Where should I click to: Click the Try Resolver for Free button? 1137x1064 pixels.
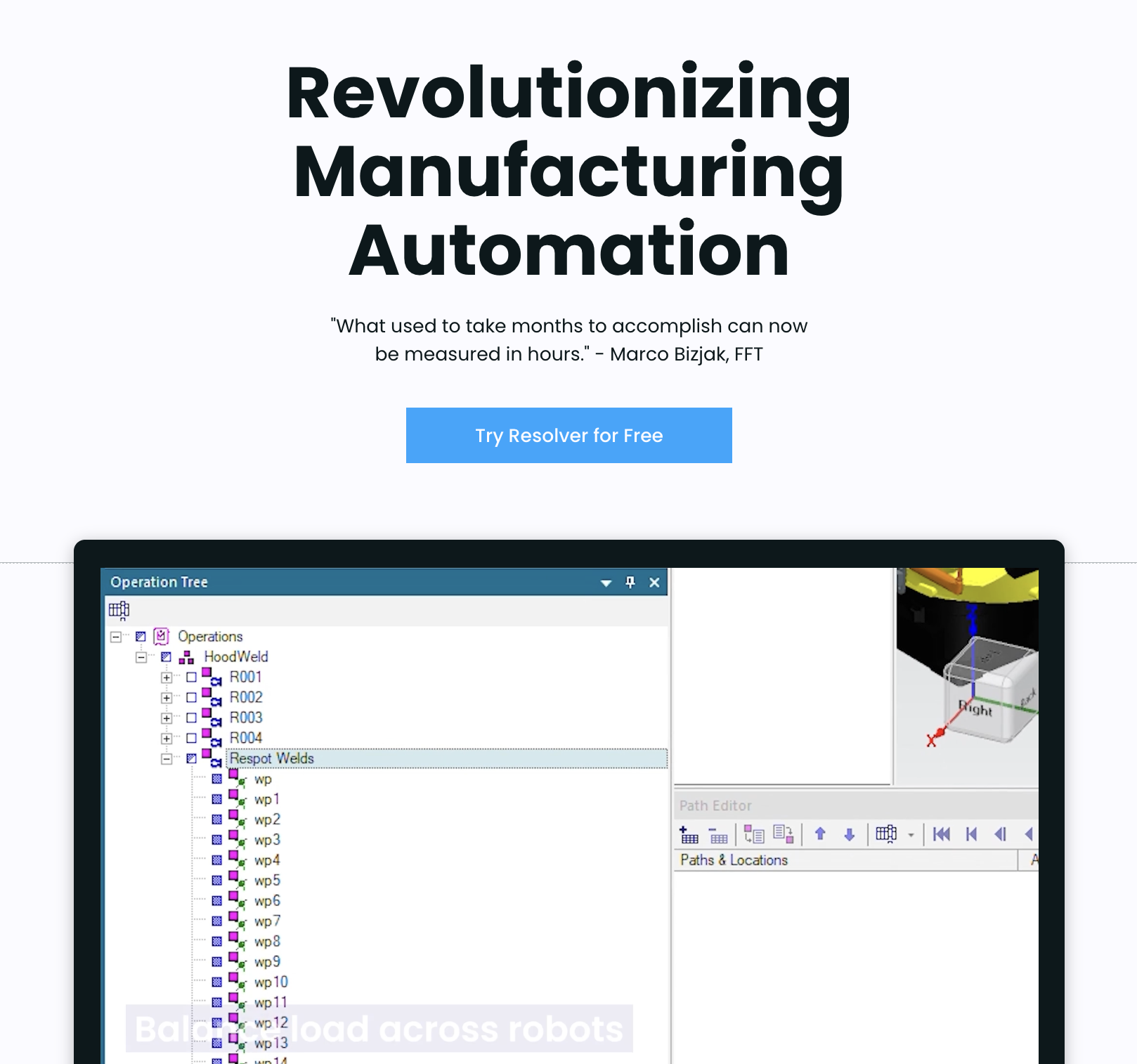click(x=568, y=435)
